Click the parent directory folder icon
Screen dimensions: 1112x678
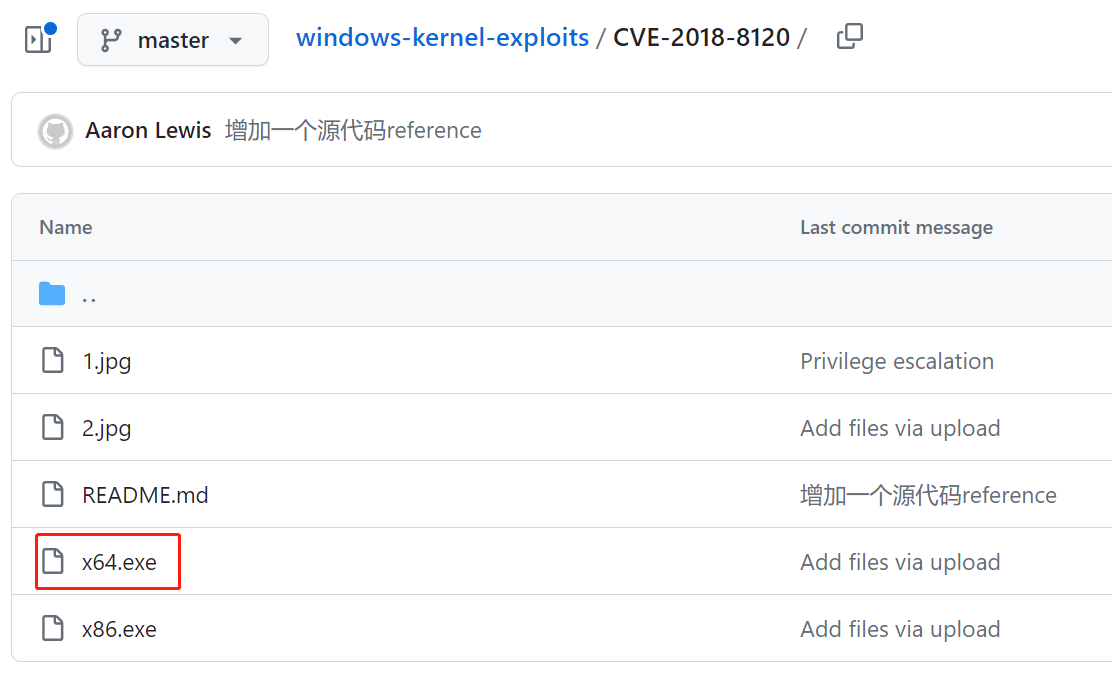pos(52,294)
